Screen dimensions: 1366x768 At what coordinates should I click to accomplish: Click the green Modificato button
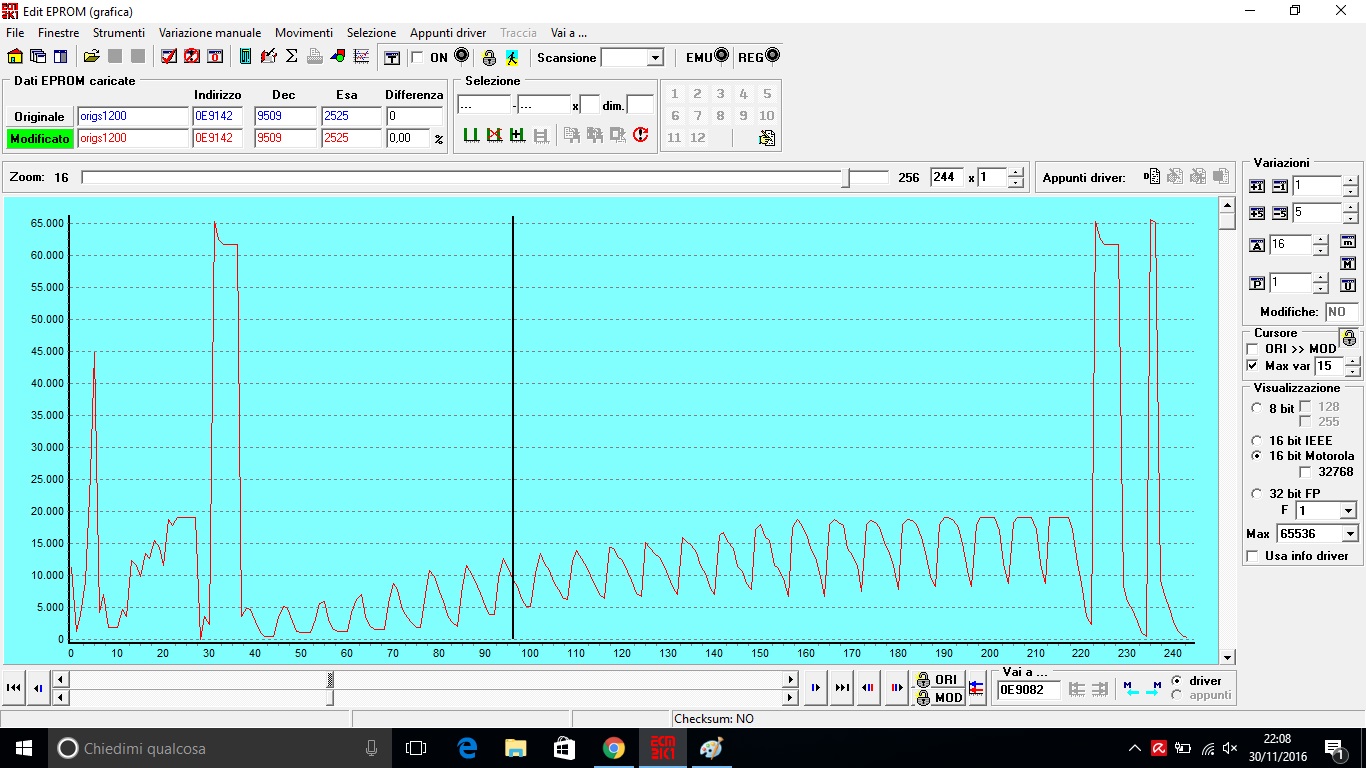click(39, 139)
